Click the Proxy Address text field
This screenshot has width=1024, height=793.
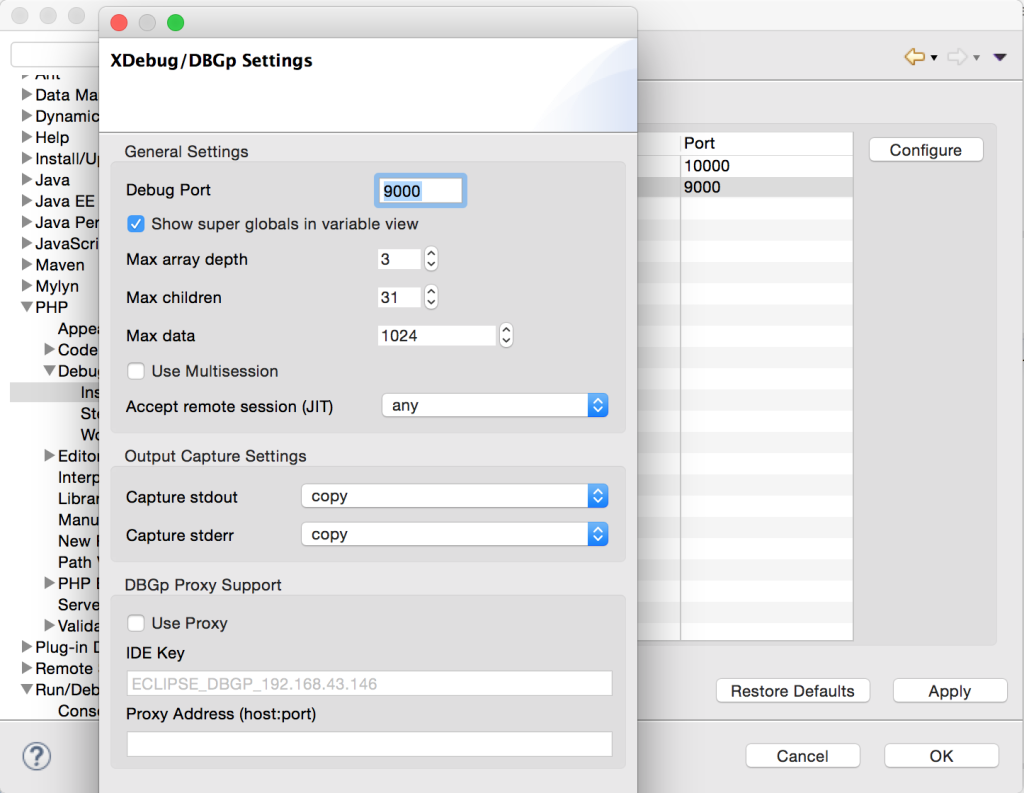click(x=369, y=743)
